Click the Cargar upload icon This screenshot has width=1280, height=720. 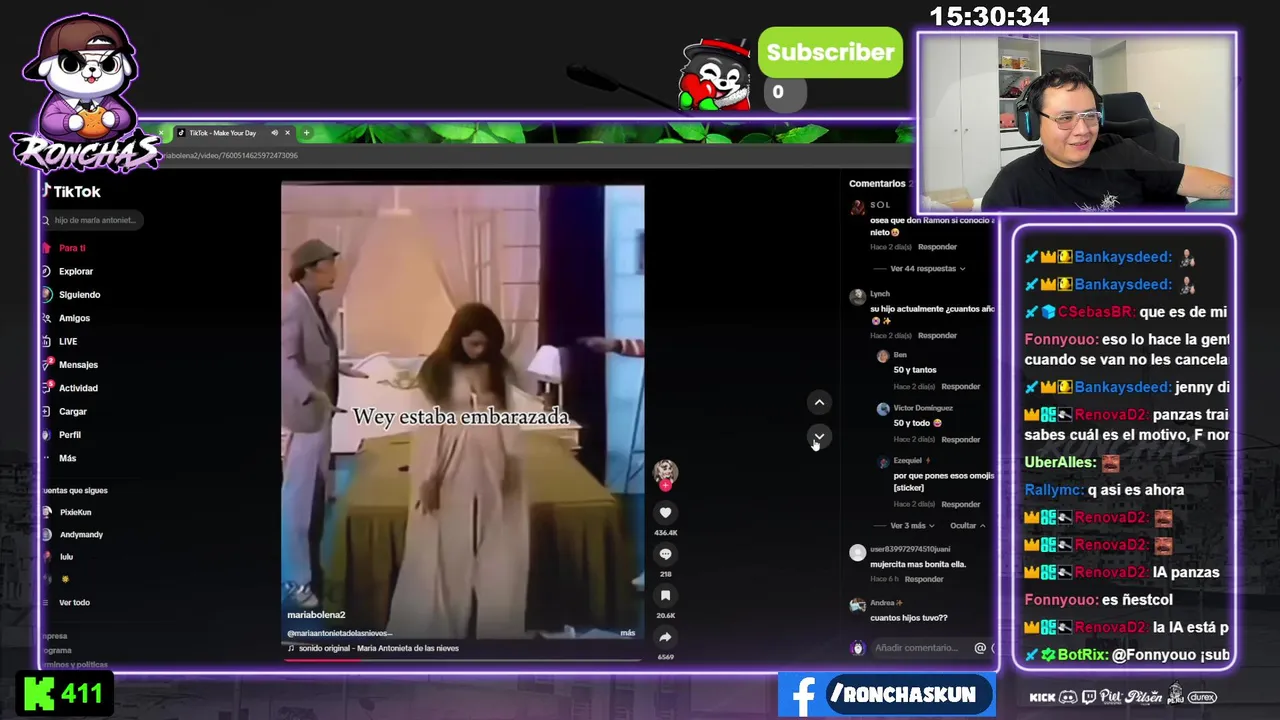pos(46,411)
